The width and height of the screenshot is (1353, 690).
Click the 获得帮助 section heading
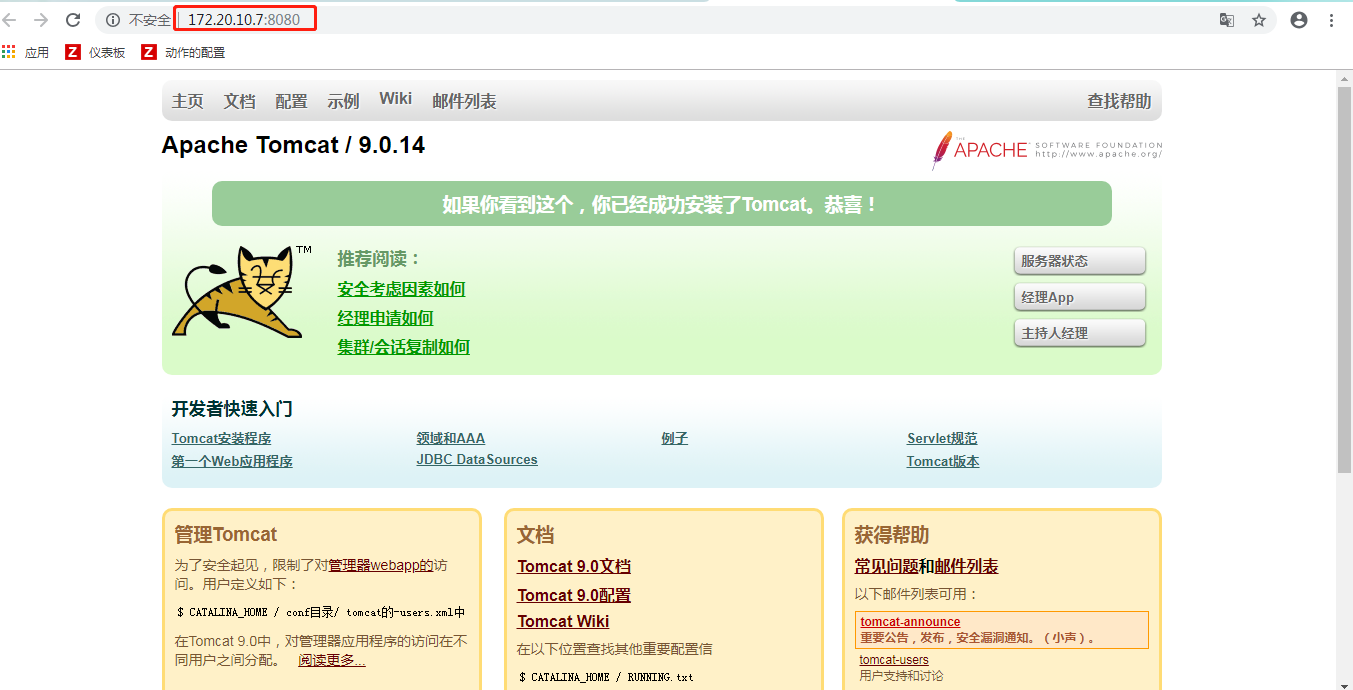(x=892, y=535)
